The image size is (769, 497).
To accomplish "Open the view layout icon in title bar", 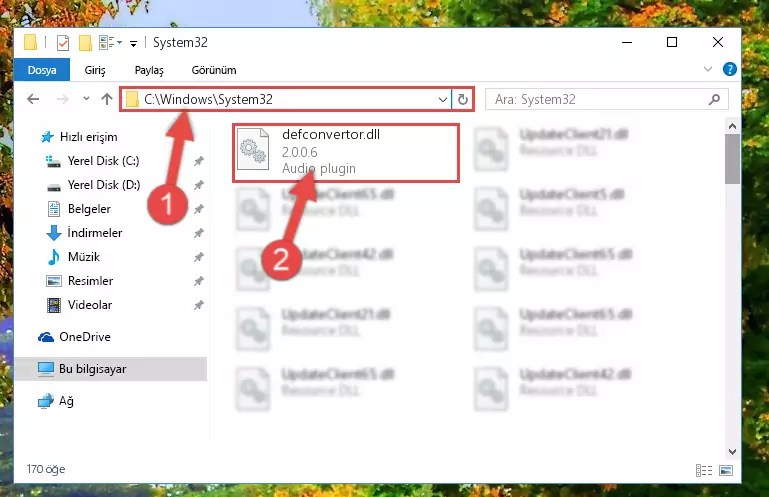I will click(106, 43).
